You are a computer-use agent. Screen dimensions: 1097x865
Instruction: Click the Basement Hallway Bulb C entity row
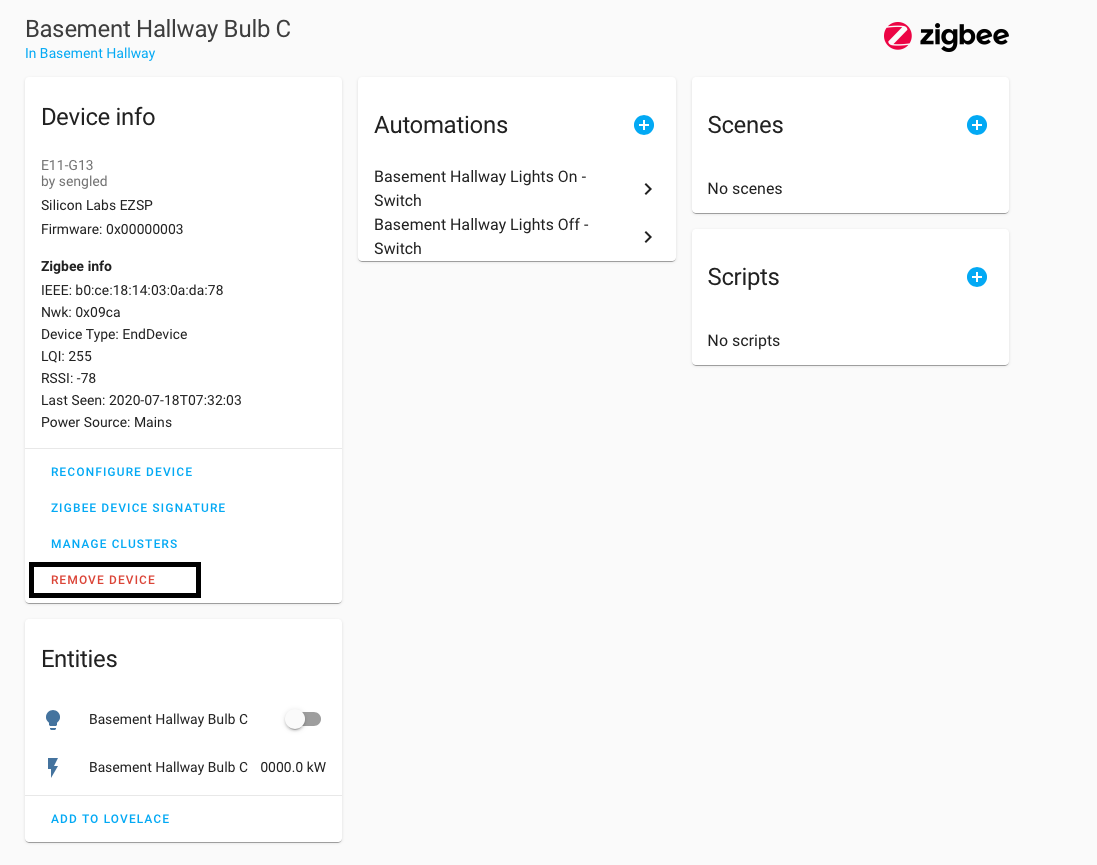point(167,718)
